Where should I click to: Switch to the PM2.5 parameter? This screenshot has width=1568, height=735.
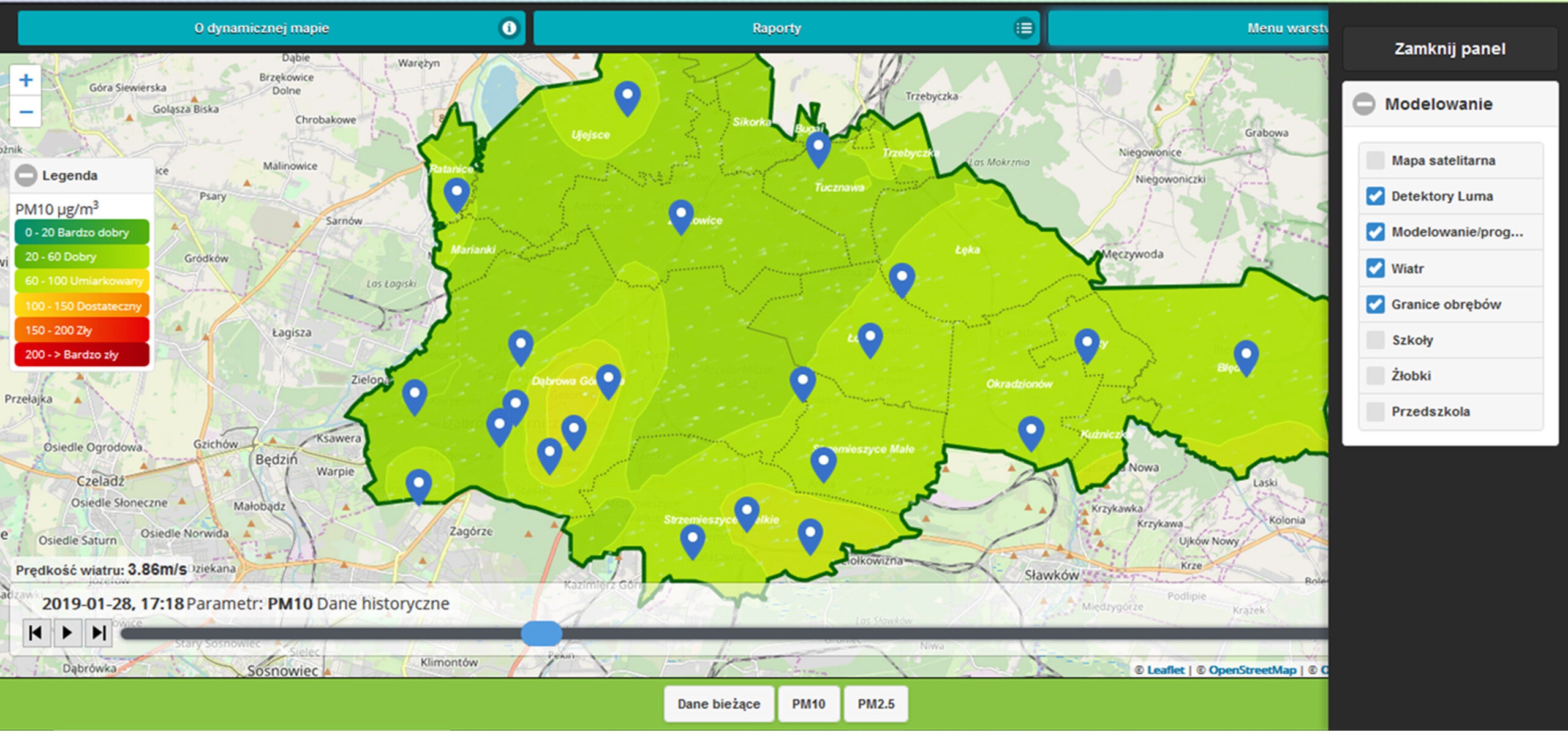[x=875, y=704]
